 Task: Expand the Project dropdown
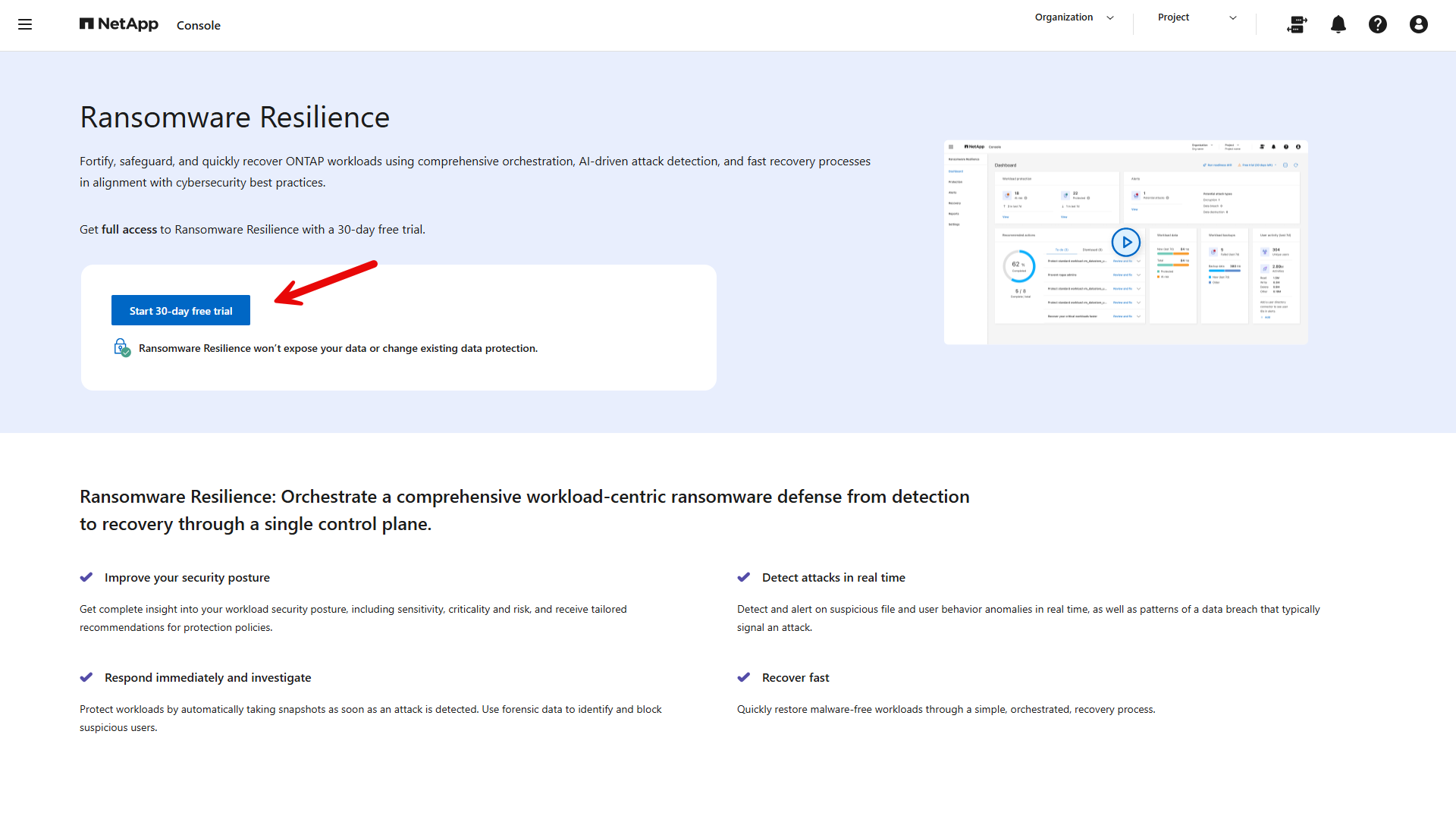point(1197,17)
